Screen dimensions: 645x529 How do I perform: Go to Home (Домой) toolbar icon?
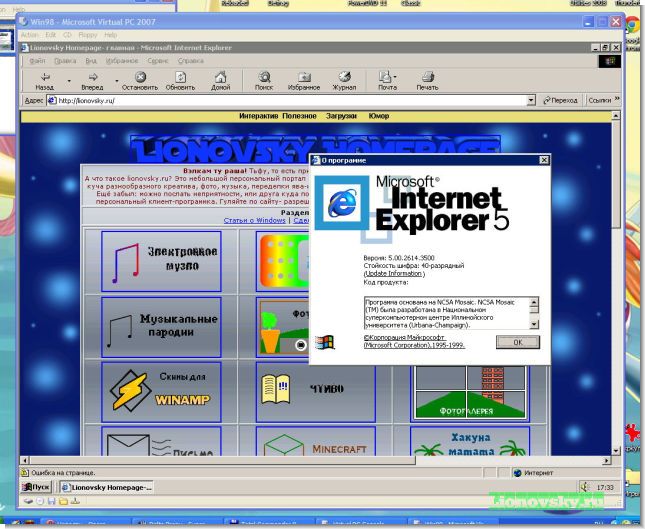coord(221,80)
